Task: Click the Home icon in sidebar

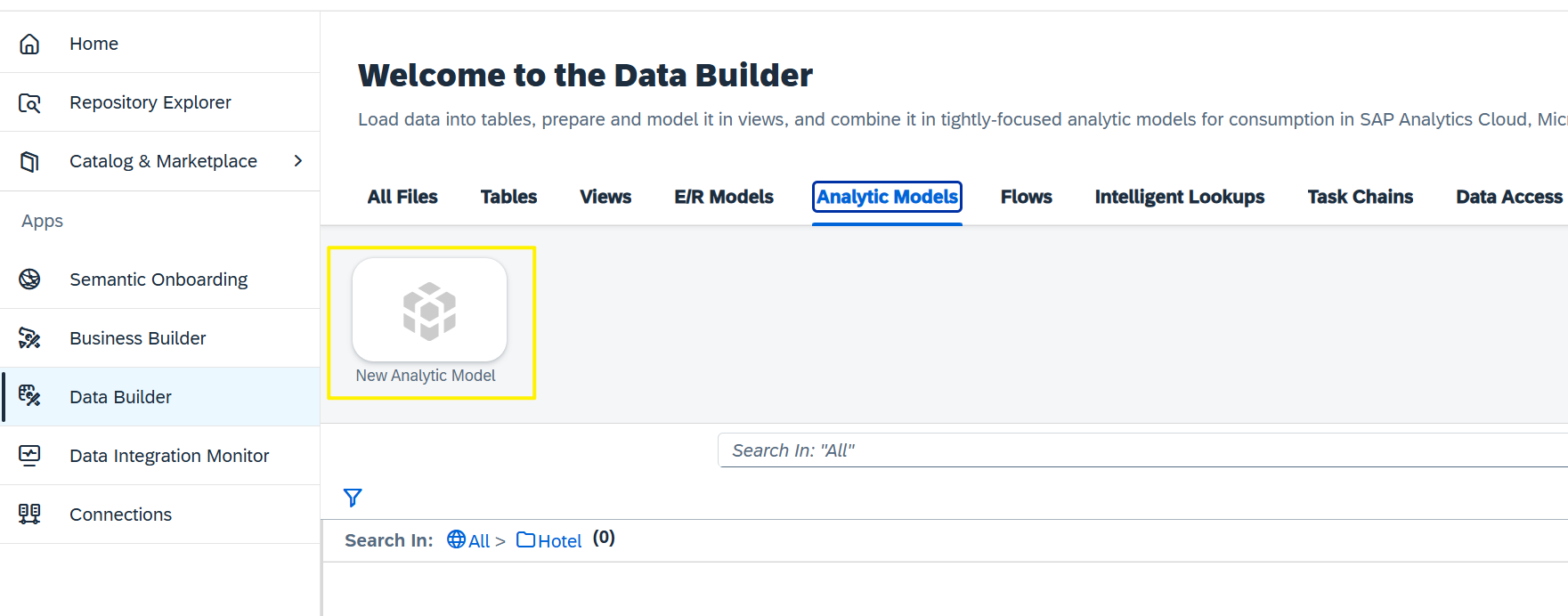Action: pyautogui.click(x=29, y=44)
